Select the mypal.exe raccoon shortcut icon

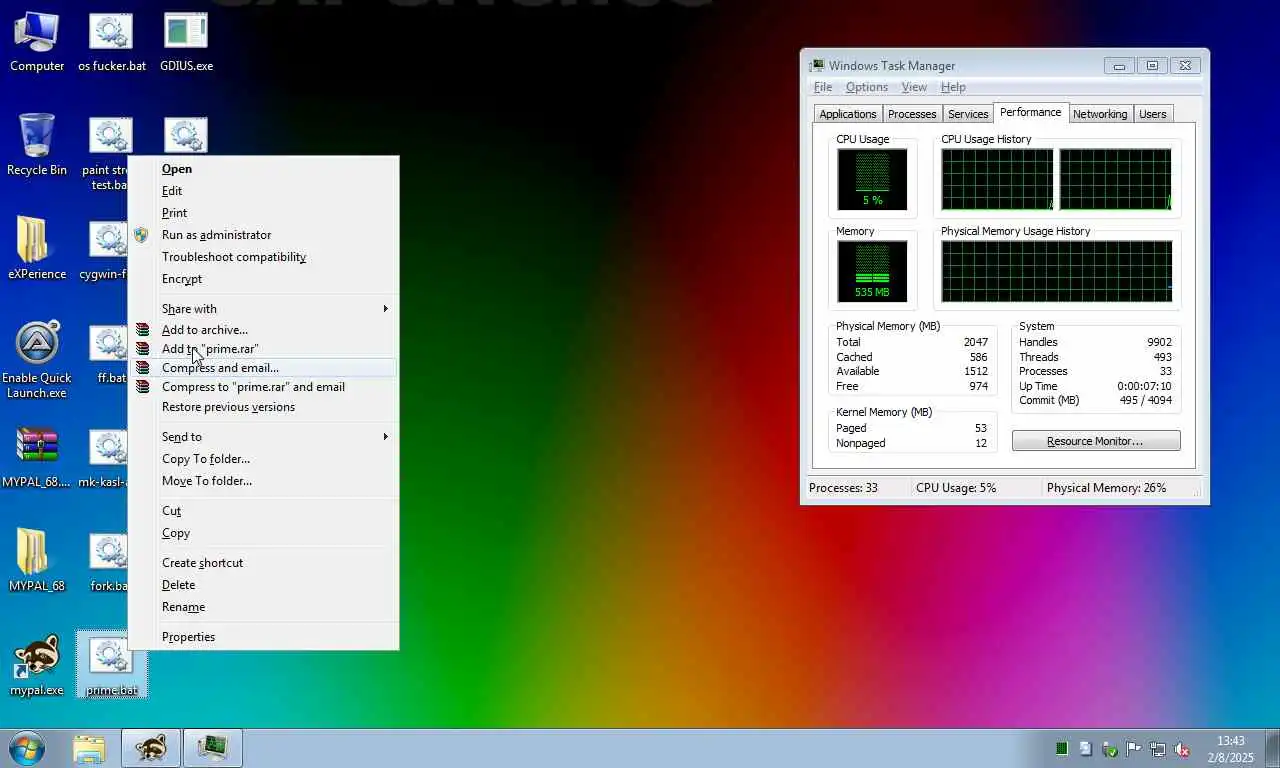click(37, 665)
